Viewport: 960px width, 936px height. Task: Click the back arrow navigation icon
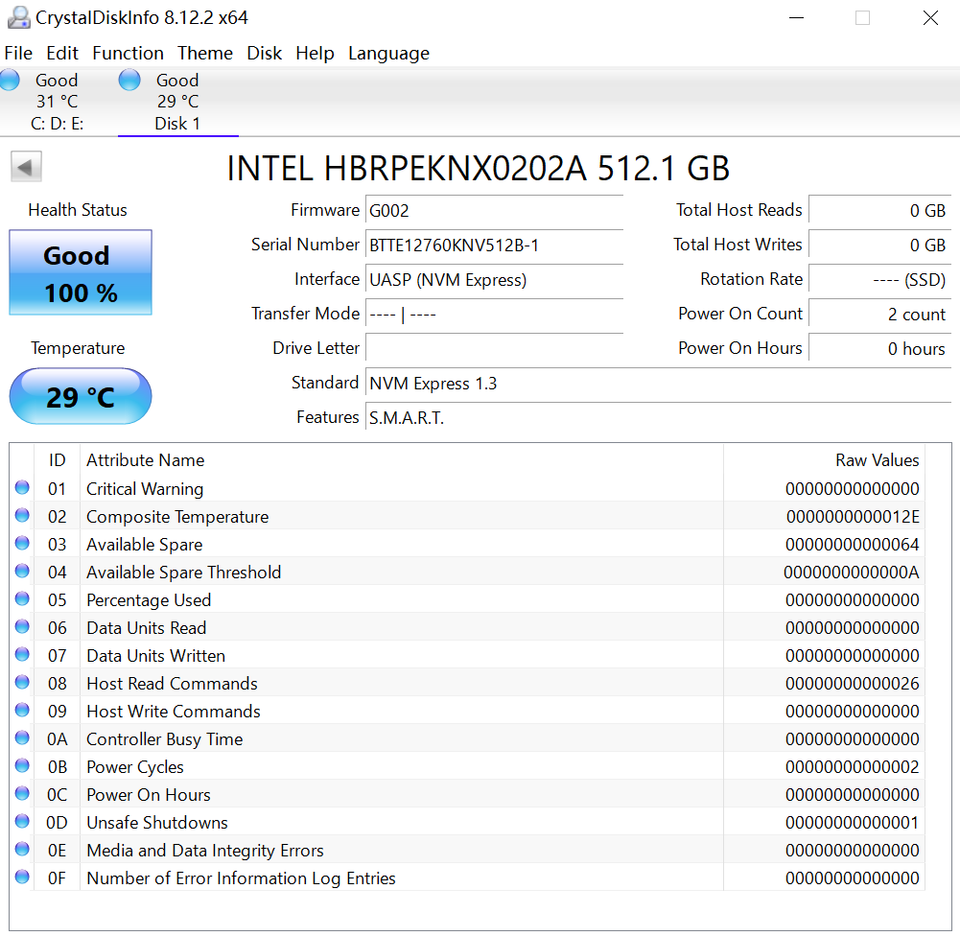(26, 166)
